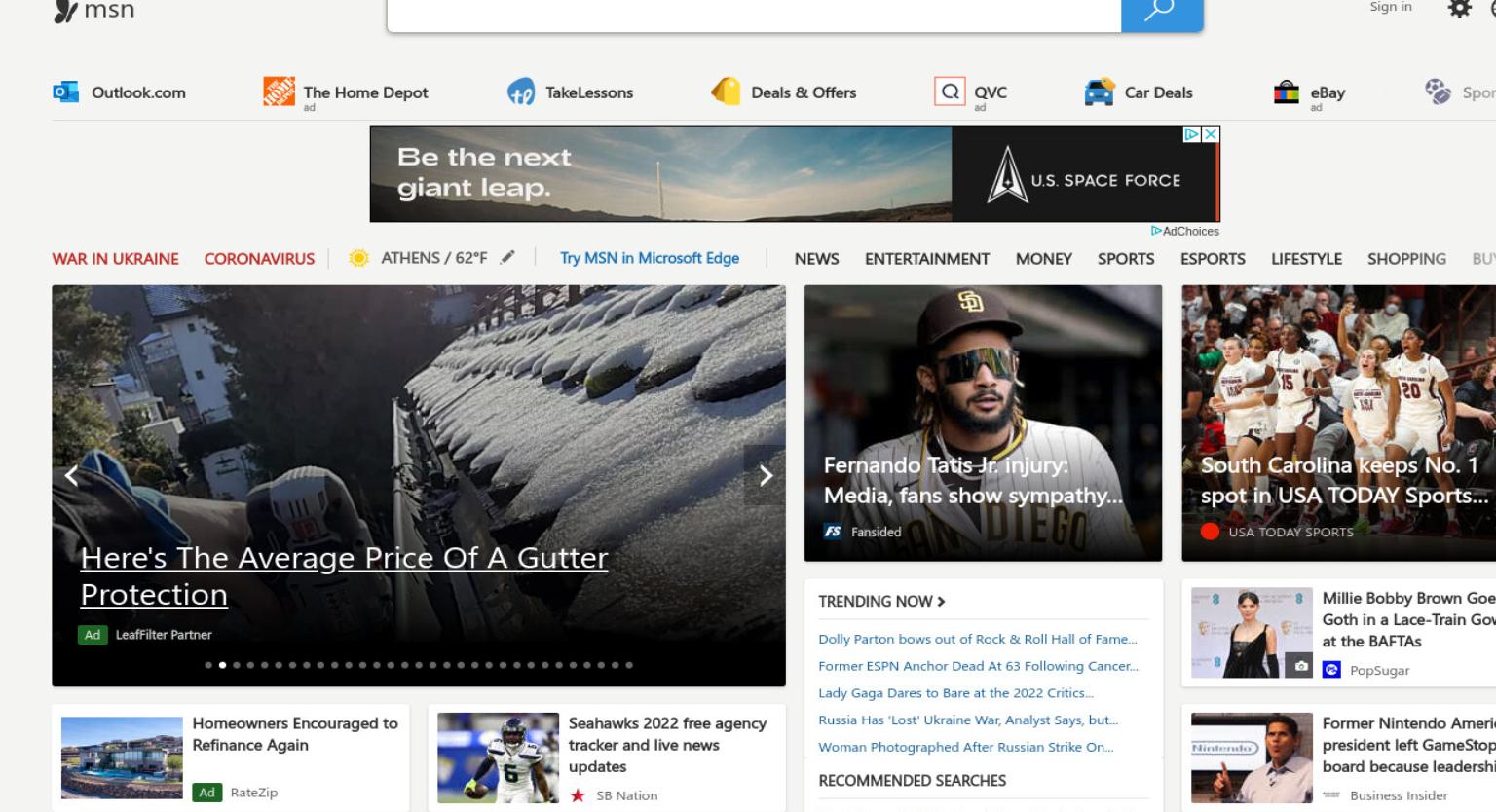Edit location with the pencil icon

point(507,257)
